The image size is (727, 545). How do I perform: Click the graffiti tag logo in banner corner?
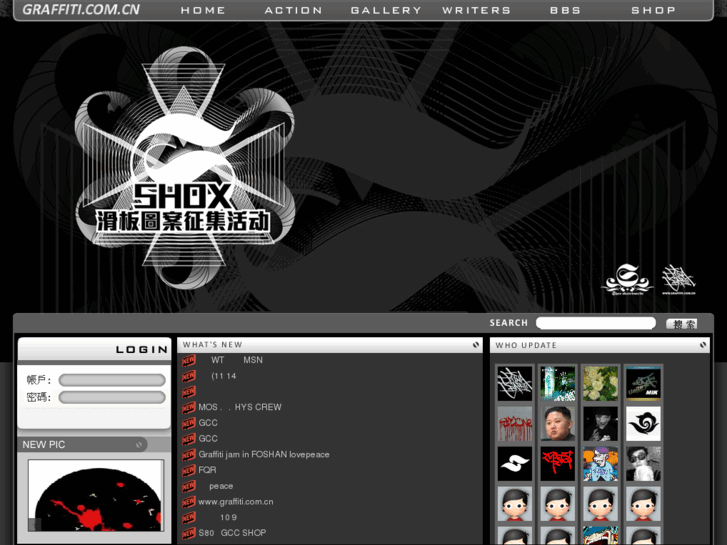tap(678, 279)
